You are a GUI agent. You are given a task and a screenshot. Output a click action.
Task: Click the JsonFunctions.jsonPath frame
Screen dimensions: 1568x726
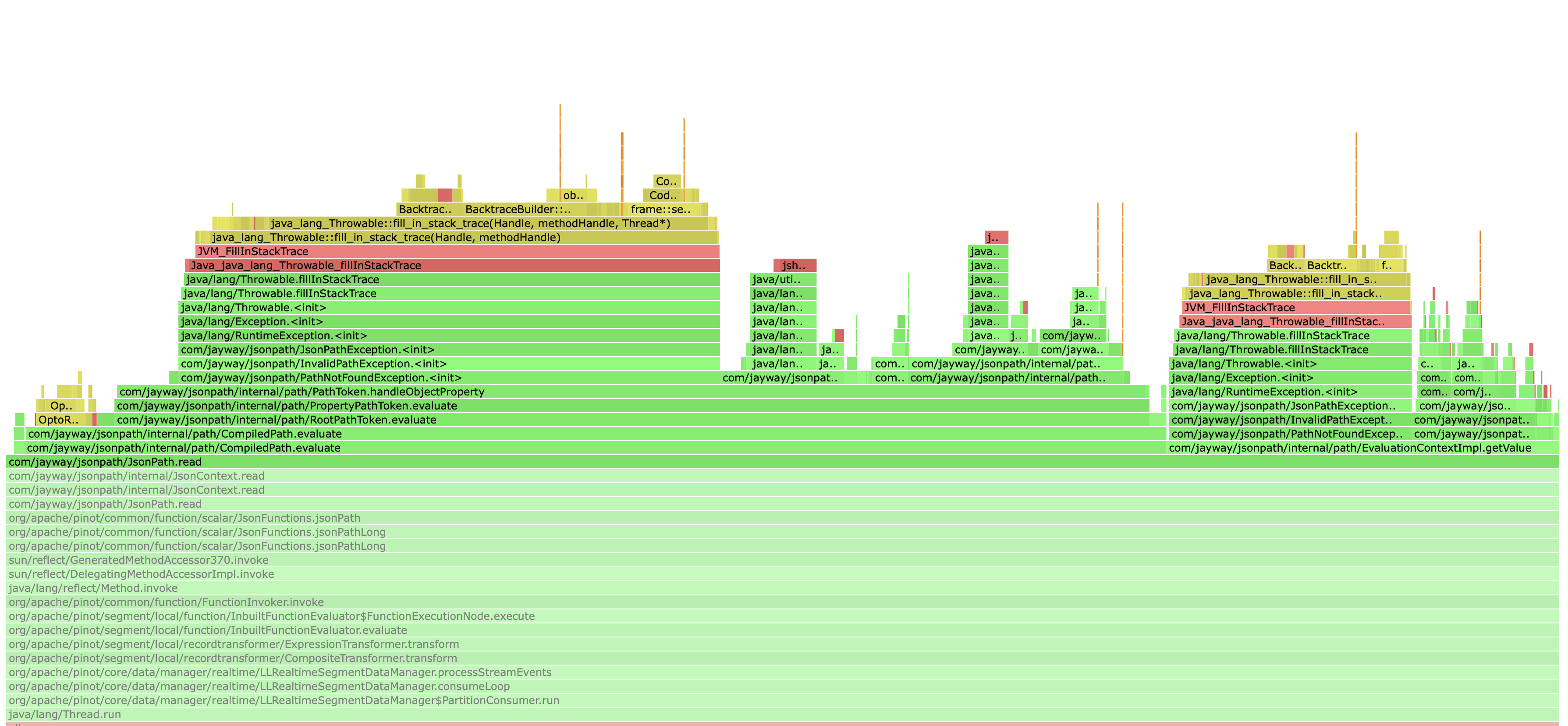coord(782,518)
